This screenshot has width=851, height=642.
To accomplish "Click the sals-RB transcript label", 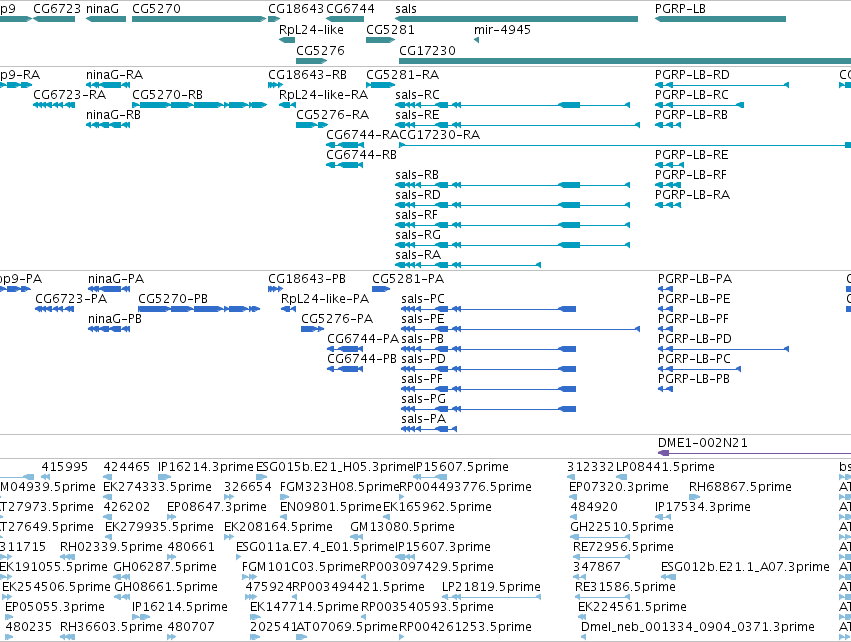I will [x=417, y=175].
